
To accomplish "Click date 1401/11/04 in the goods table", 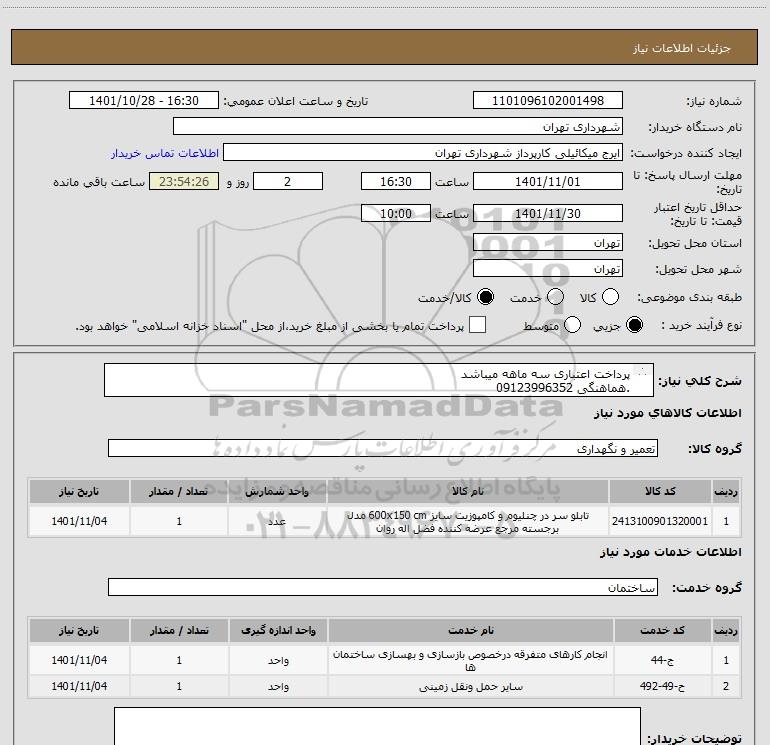I will click(x=79, y=521).
